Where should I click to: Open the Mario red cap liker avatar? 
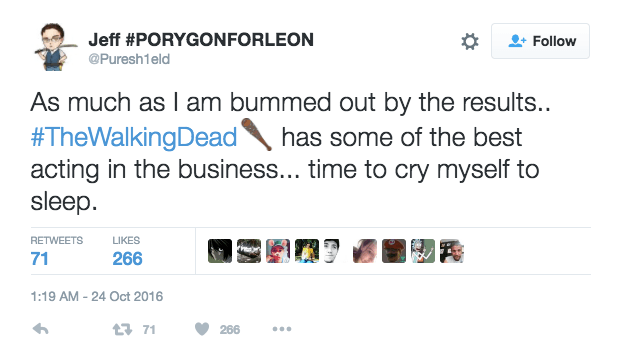pyautogui.click(x=394, y=251)
